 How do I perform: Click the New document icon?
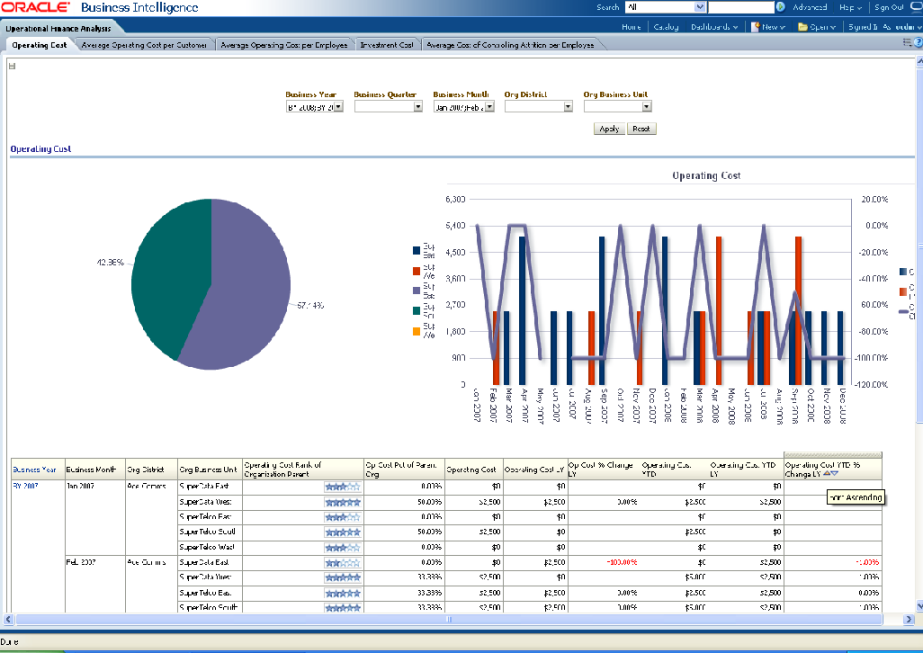click(755, 26)
